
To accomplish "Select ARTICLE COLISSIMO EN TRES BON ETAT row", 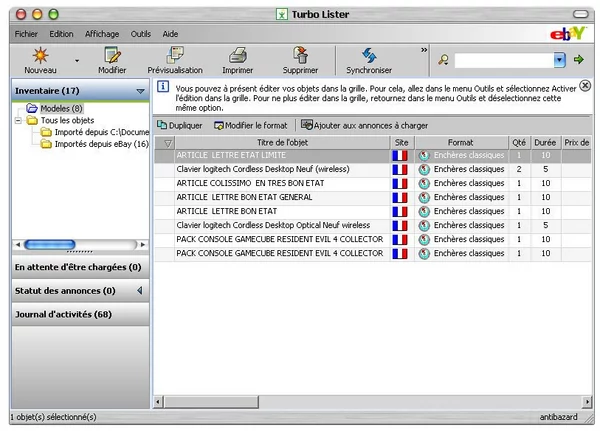I will 373,183.
